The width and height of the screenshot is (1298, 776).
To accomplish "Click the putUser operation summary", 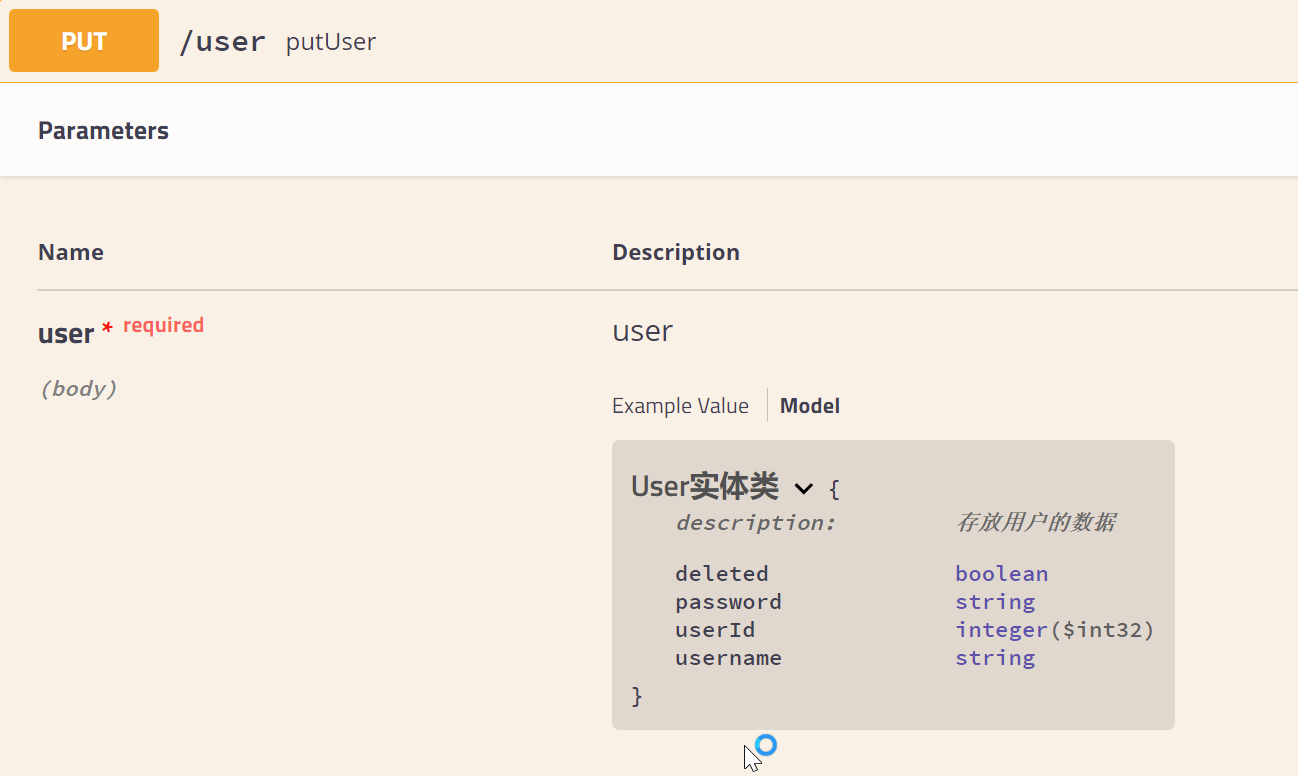I will (331, 42).
